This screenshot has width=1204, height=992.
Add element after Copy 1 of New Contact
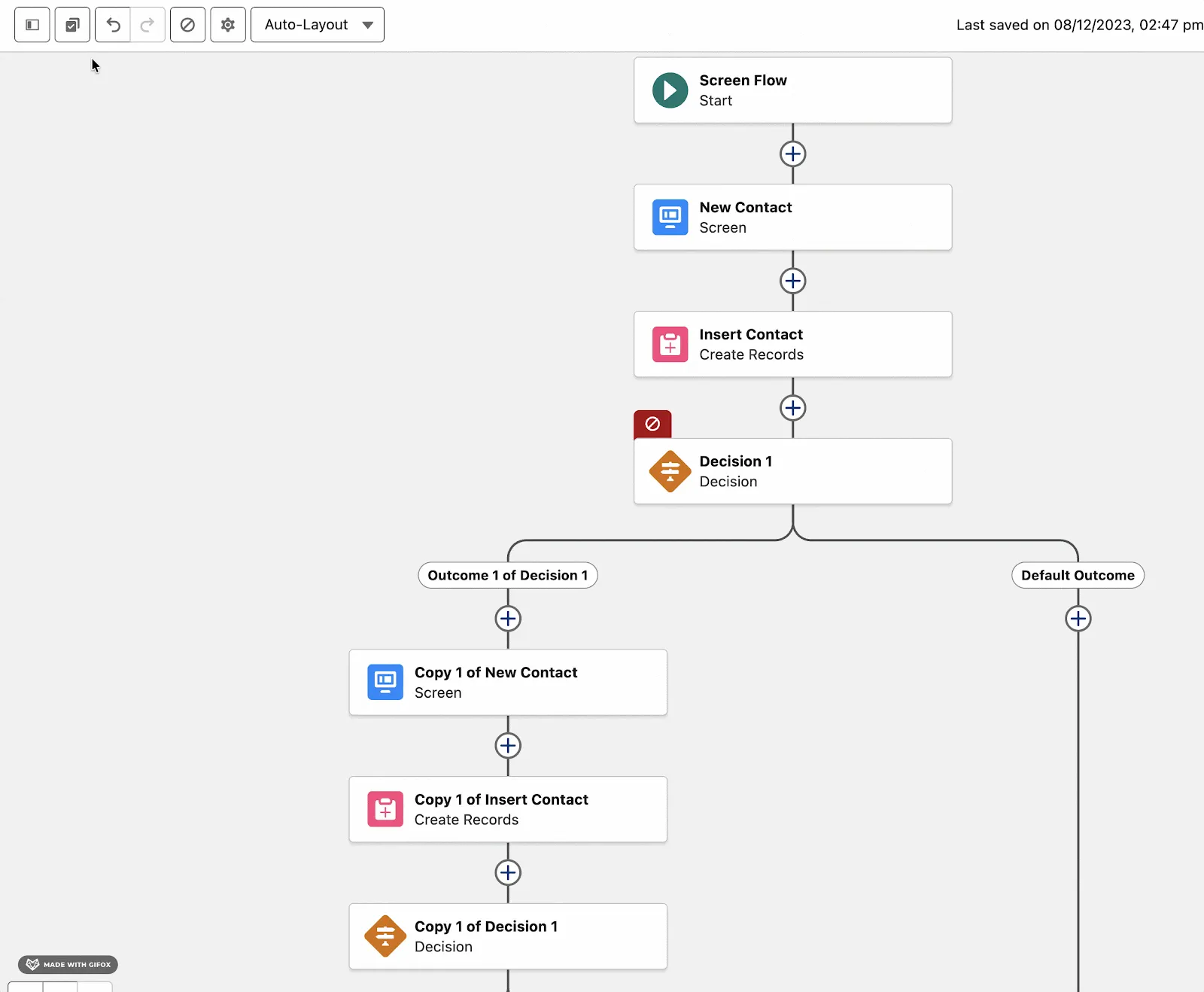click(508, 746)
